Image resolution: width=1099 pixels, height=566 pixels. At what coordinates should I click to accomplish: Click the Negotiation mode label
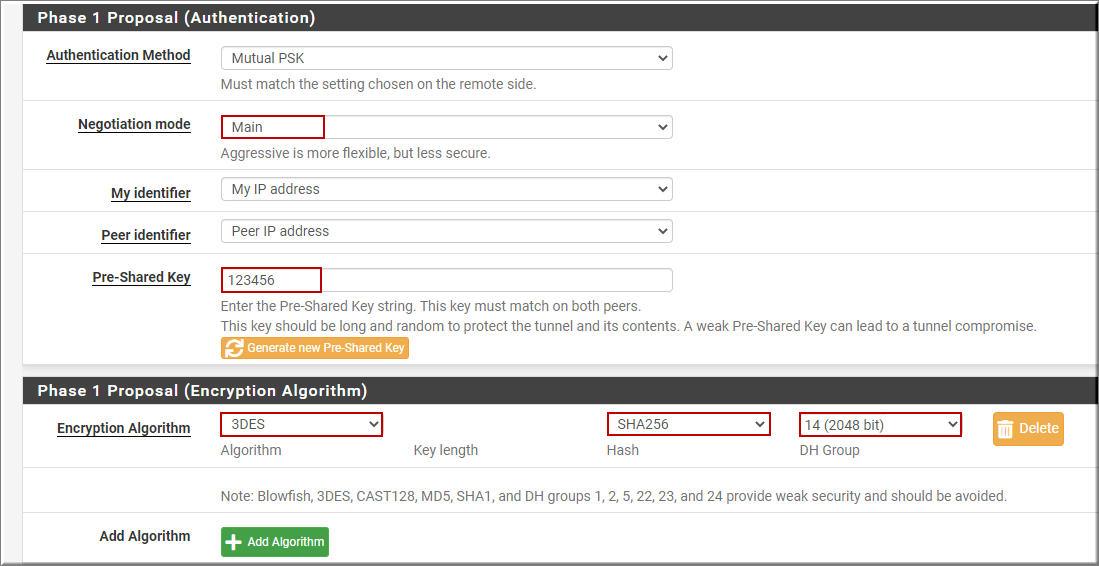(134, 125)
